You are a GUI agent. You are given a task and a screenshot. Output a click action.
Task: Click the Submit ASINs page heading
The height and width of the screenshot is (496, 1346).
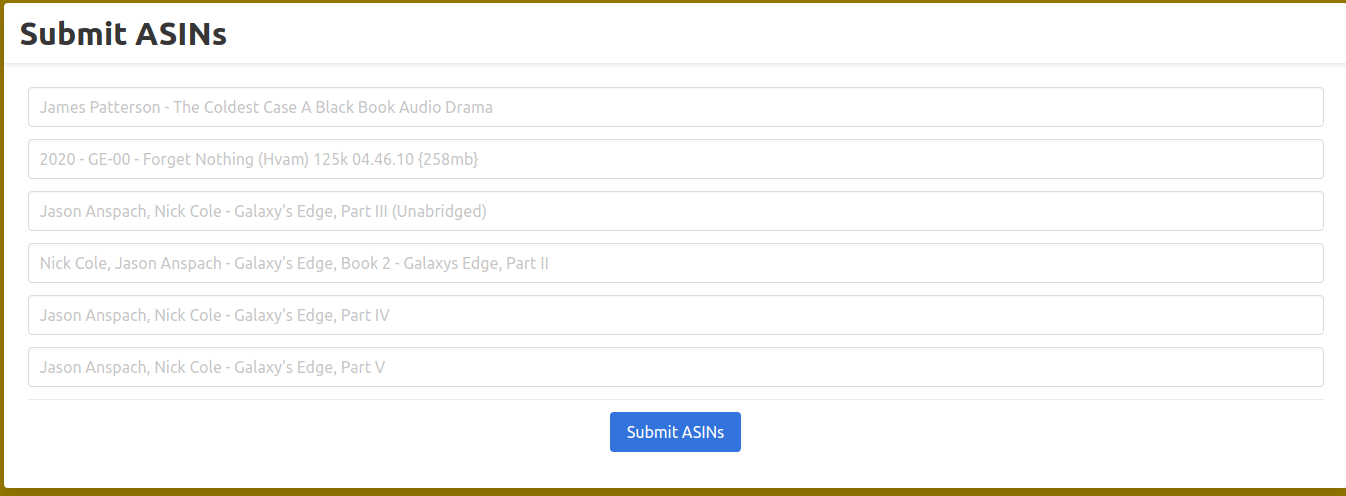point(123,34)
